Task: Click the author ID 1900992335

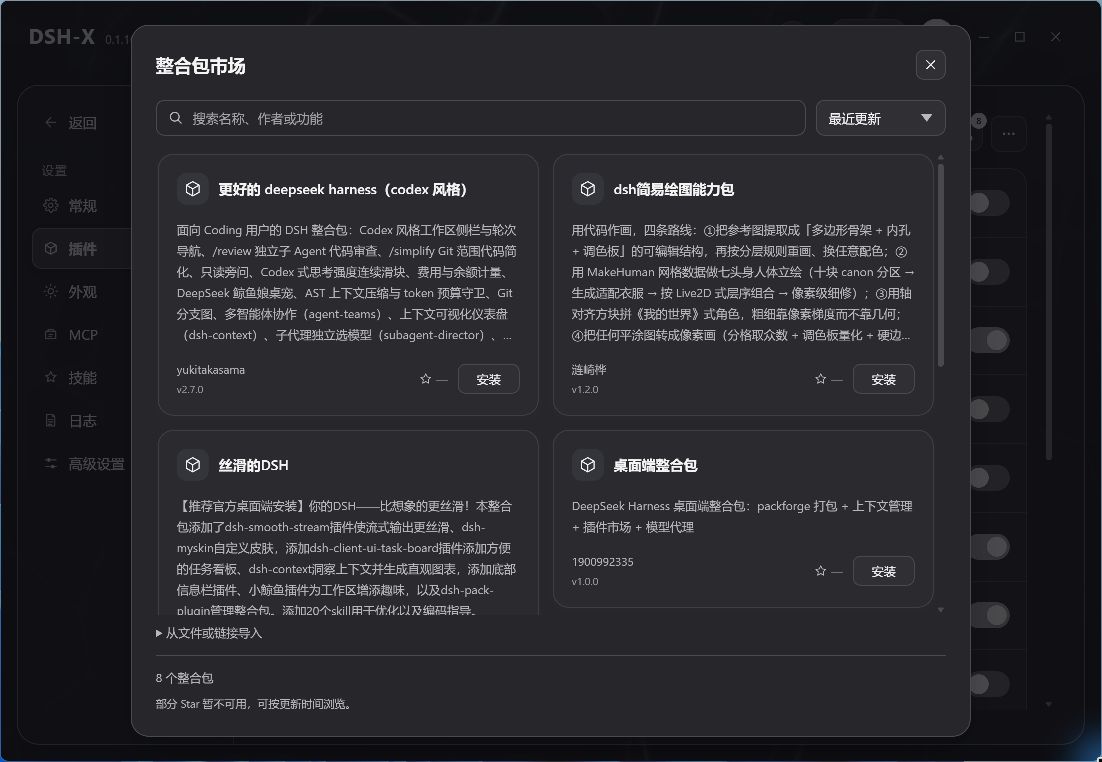Action: point(602,562)
